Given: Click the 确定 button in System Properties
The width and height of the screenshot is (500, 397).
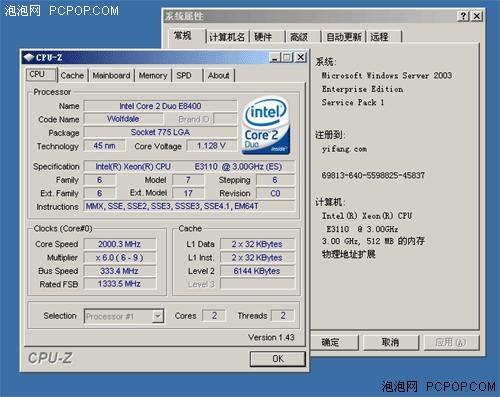Looking at the screenshot, I should point(331,342).
